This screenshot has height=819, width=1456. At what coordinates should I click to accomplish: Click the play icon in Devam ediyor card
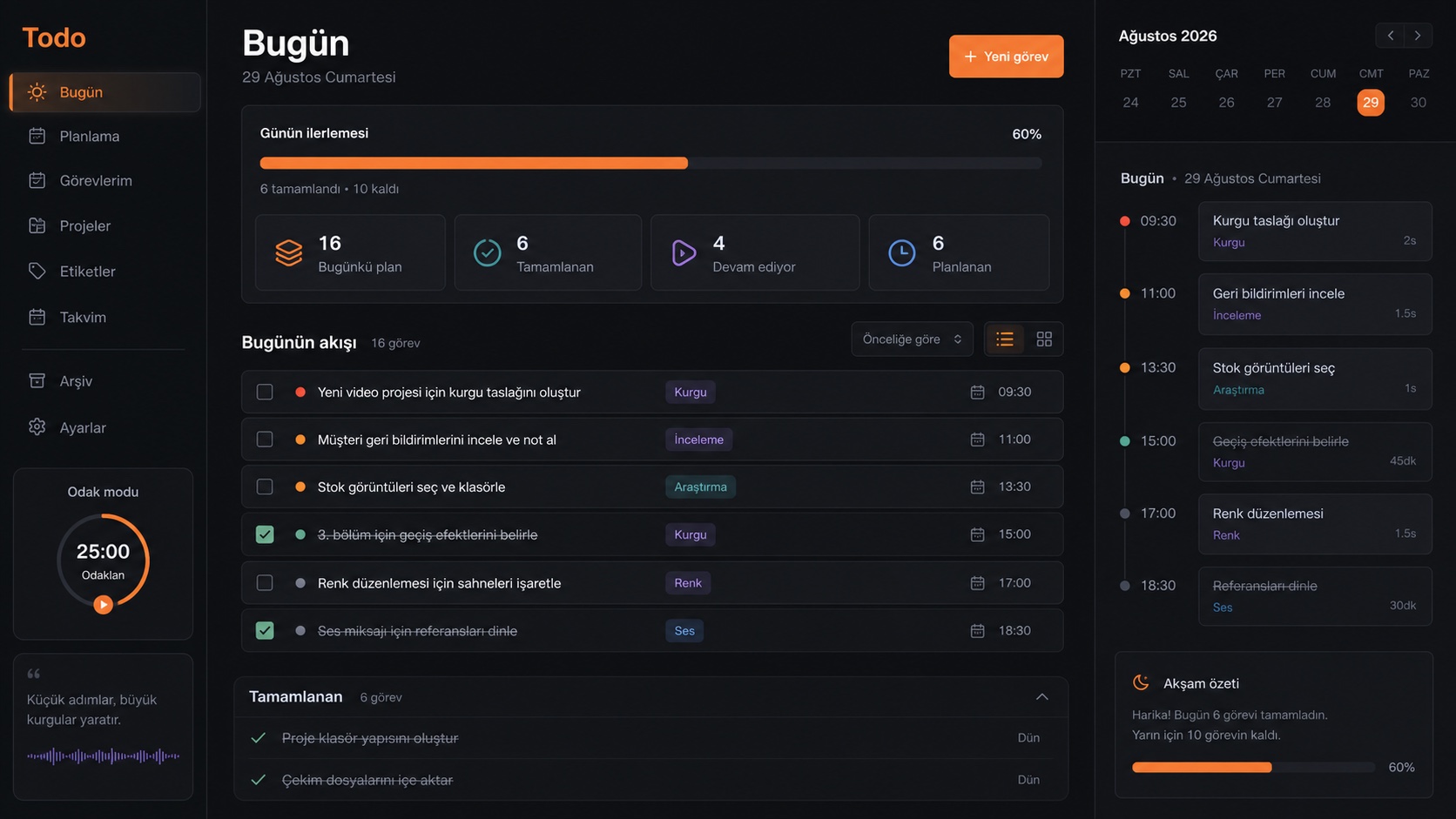684,252
